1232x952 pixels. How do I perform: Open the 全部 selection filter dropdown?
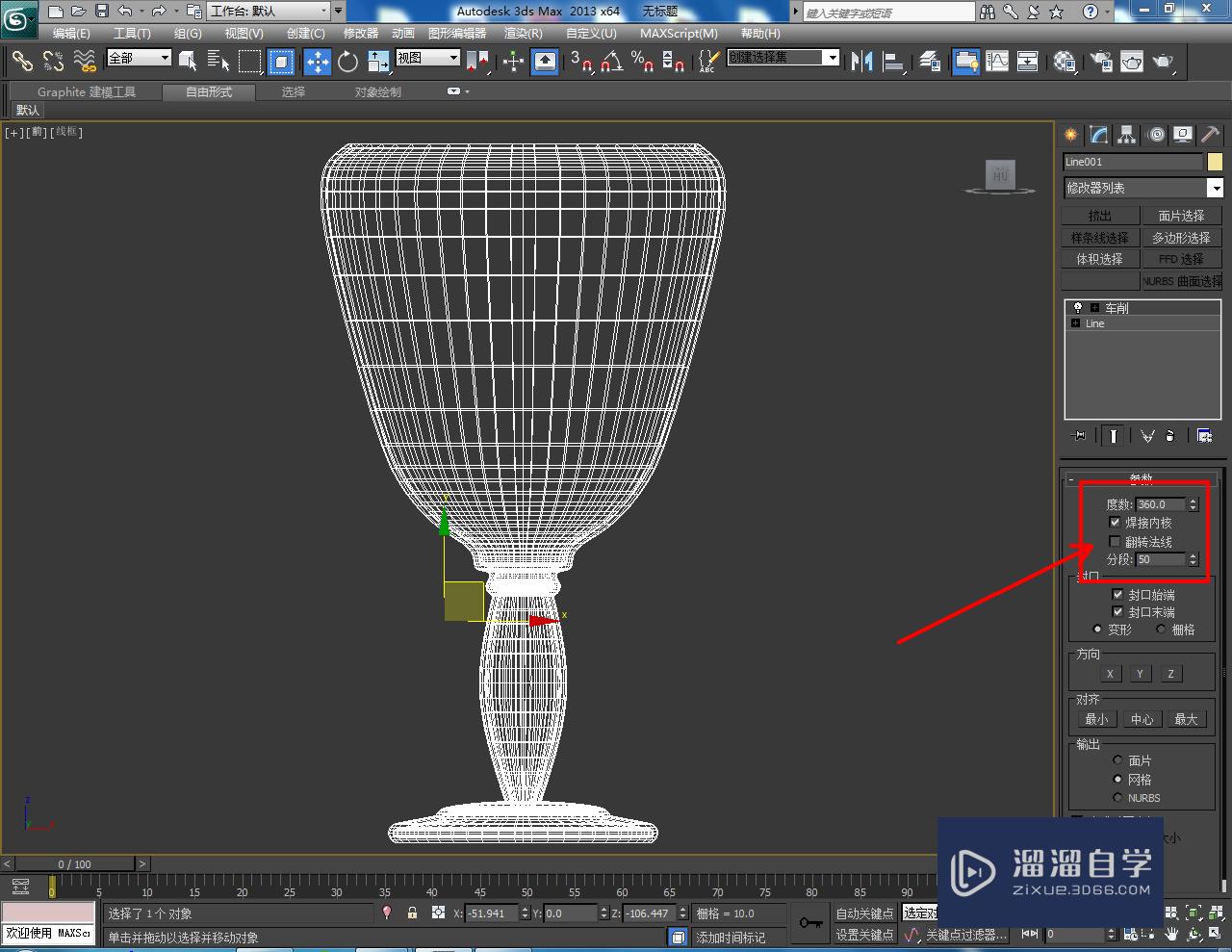(x=139, y=58)
